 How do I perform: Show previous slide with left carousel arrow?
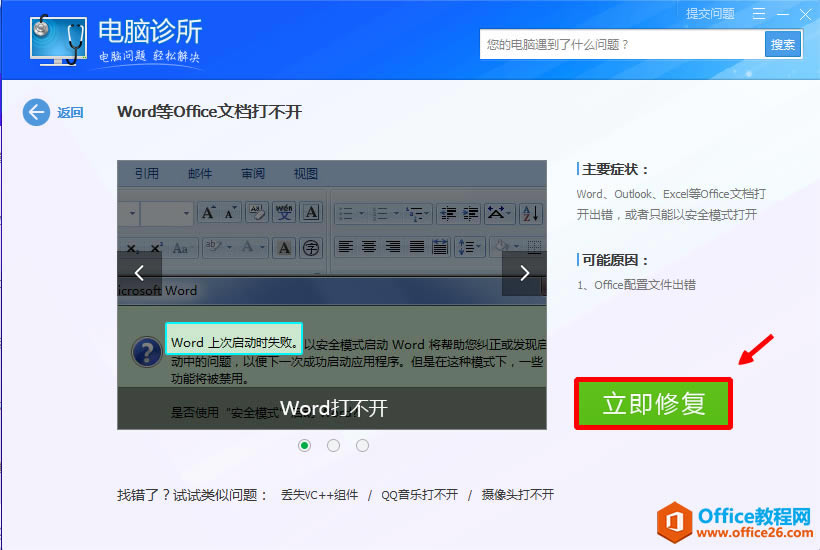140,273
